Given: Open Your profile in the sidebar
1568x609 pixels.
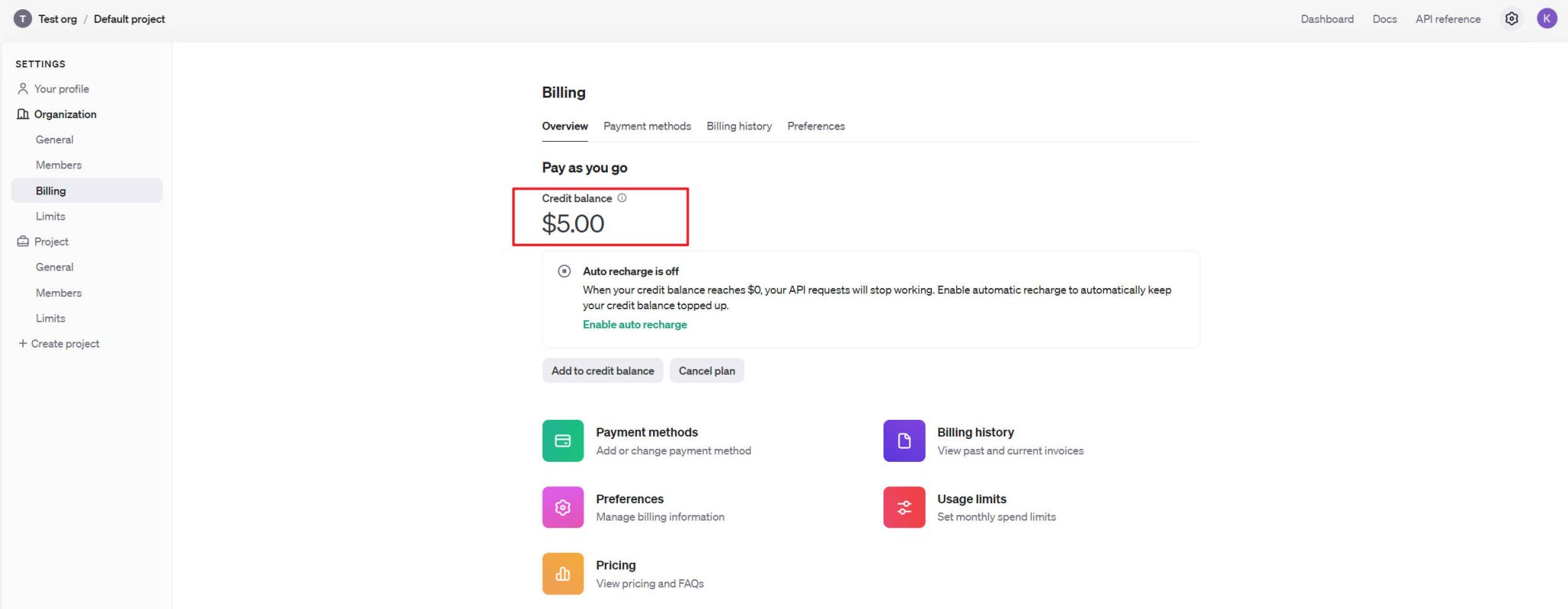Looking at the screenshot, I should point(61,89).
